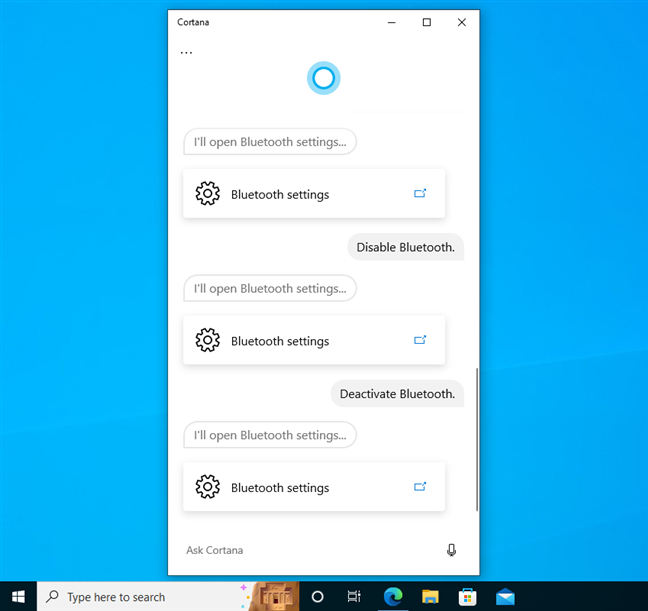Open Task View from the taskbar
This screenshot has width=648, height=611.
[354, 597]
